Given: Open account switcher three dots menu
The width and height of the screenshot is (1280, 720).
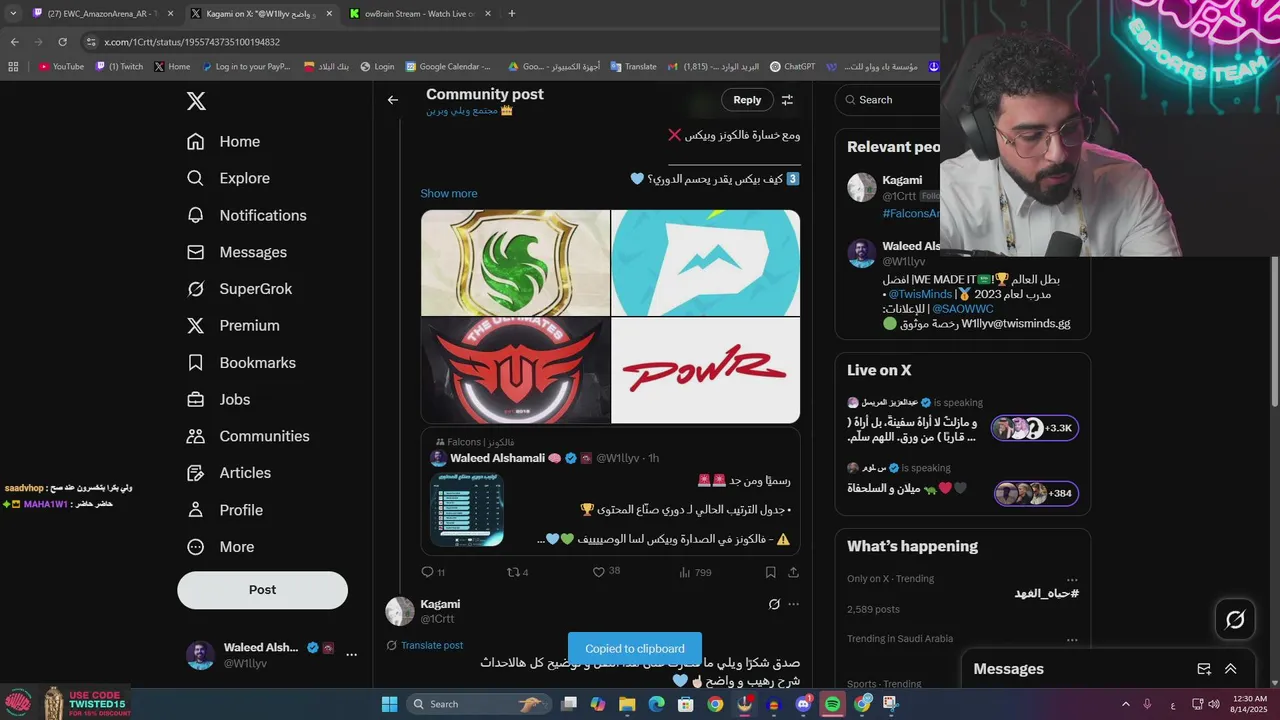Looking at the screenshot, I should [x=351, y=655].
